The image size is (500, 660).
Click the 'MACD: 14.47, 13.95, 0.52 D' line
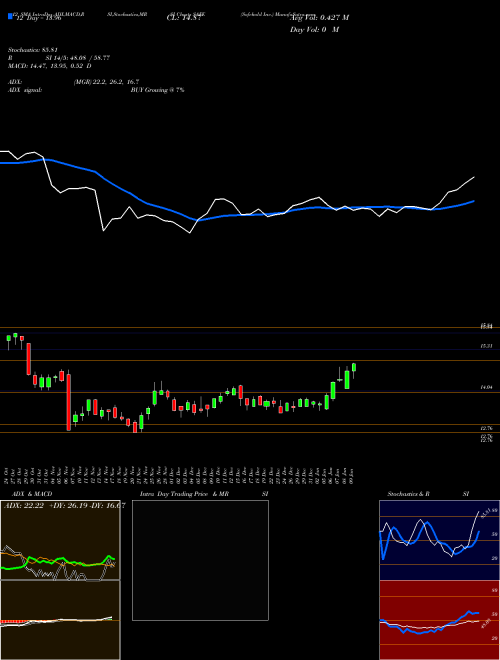[x=50, y=66]
